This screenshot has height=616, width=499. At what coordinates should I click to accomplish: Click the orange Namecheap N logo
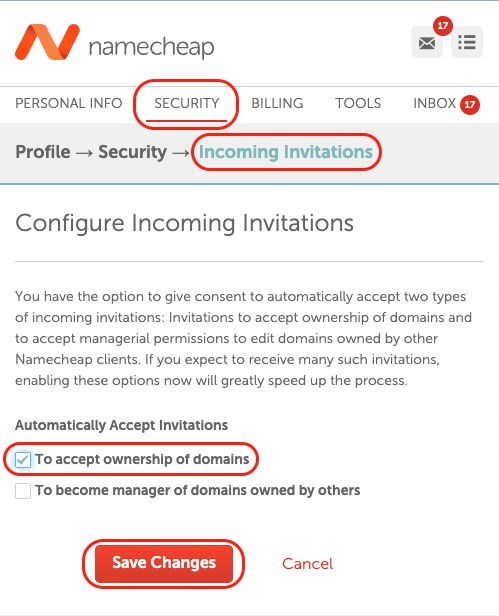pos(47,42)
